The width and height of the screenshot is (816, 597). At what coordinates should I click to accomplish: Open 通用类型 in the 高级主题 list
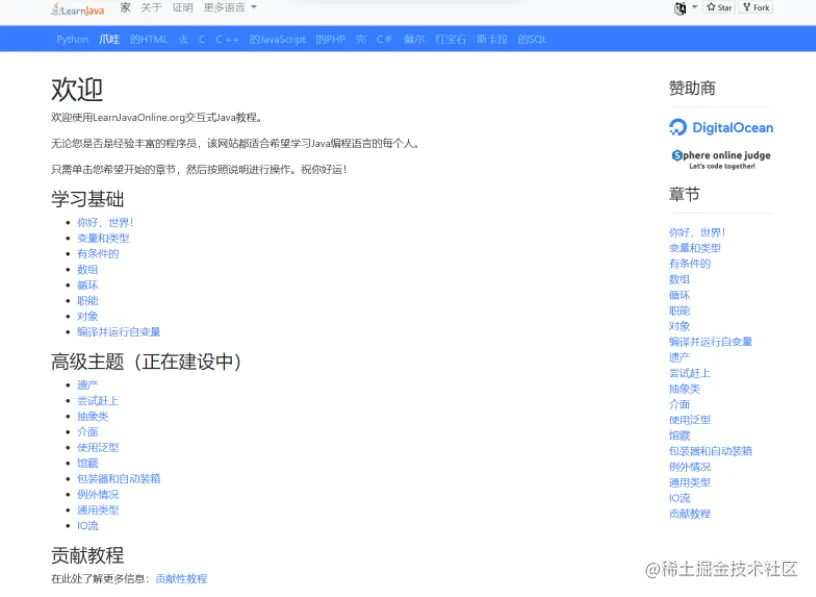[98, 510]
